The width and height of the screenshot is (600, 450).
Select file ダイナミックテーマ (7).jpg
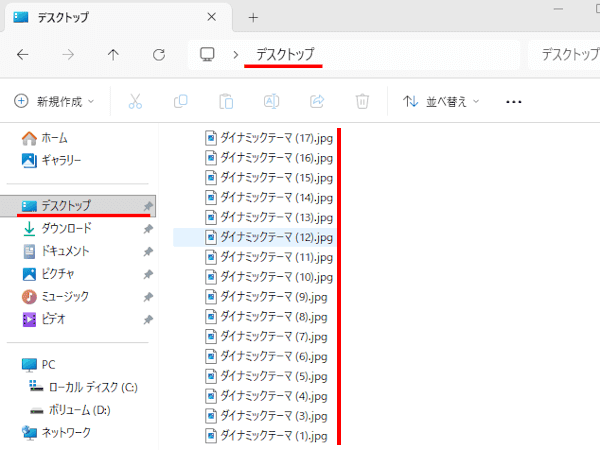point(266,337)
